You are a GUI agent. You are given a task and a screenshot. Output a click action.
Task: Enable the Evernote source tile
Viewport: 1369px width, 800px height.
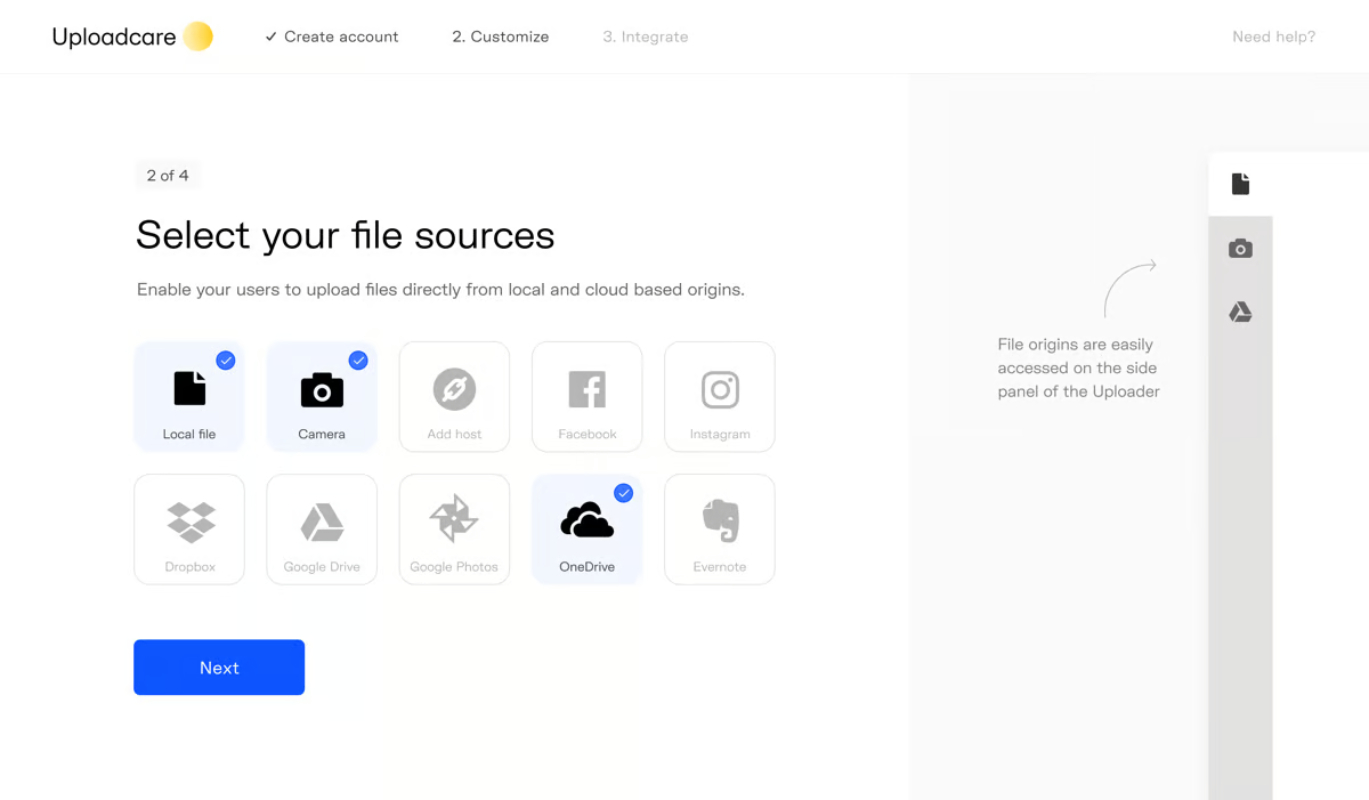(719, 529)
